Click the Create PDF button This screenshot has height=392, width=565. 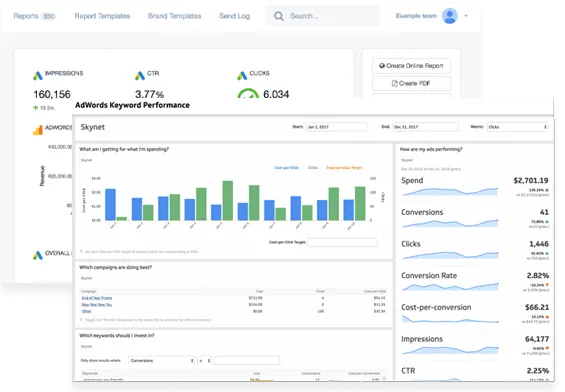411,83
